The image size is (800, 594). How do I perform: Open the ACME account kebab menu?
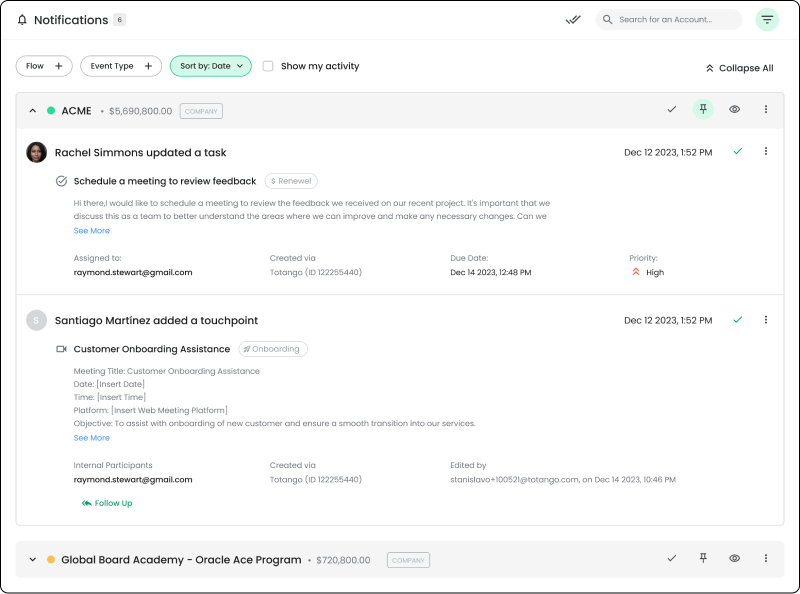pos(766,110)
